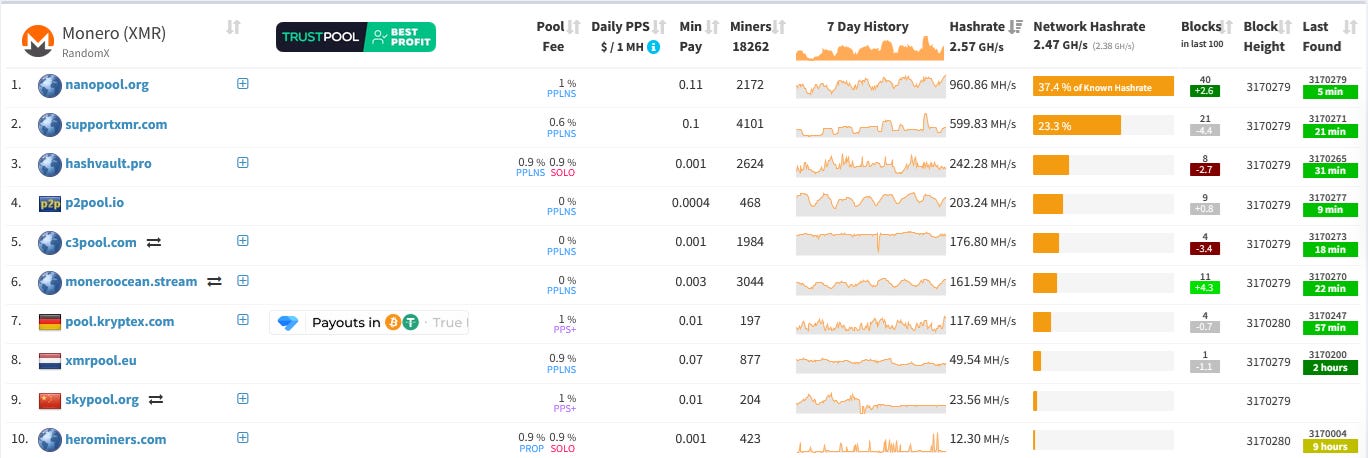Sort table by Blocks column
Screen dimensions: 1368x458
[1228, 27]
